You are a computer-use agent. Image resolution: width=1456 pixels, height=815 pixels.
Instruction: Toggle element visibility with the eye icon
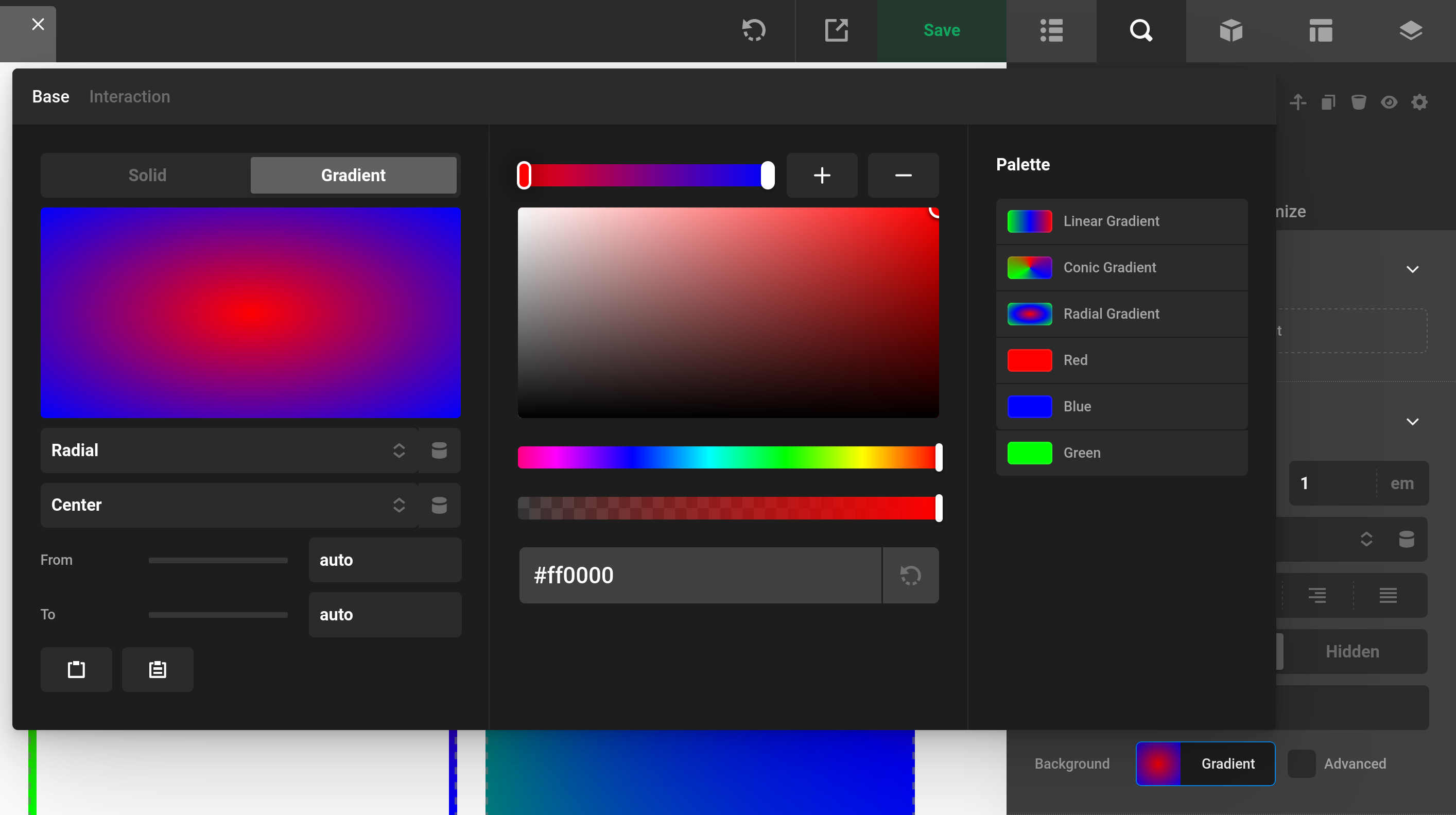coord(1389,102)
